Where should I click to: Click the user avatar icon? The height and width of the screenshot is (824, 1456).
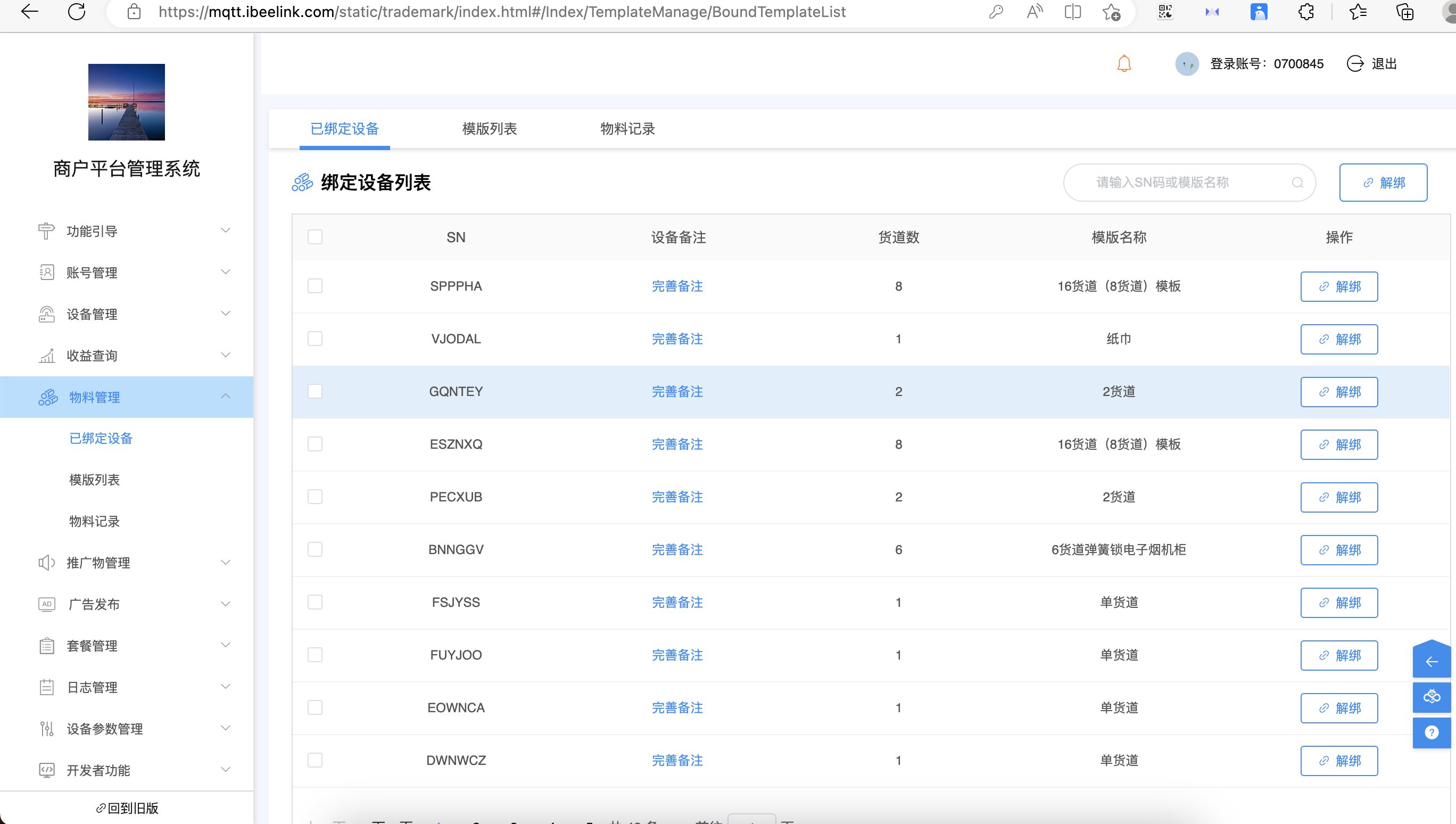click(1187, 63)
